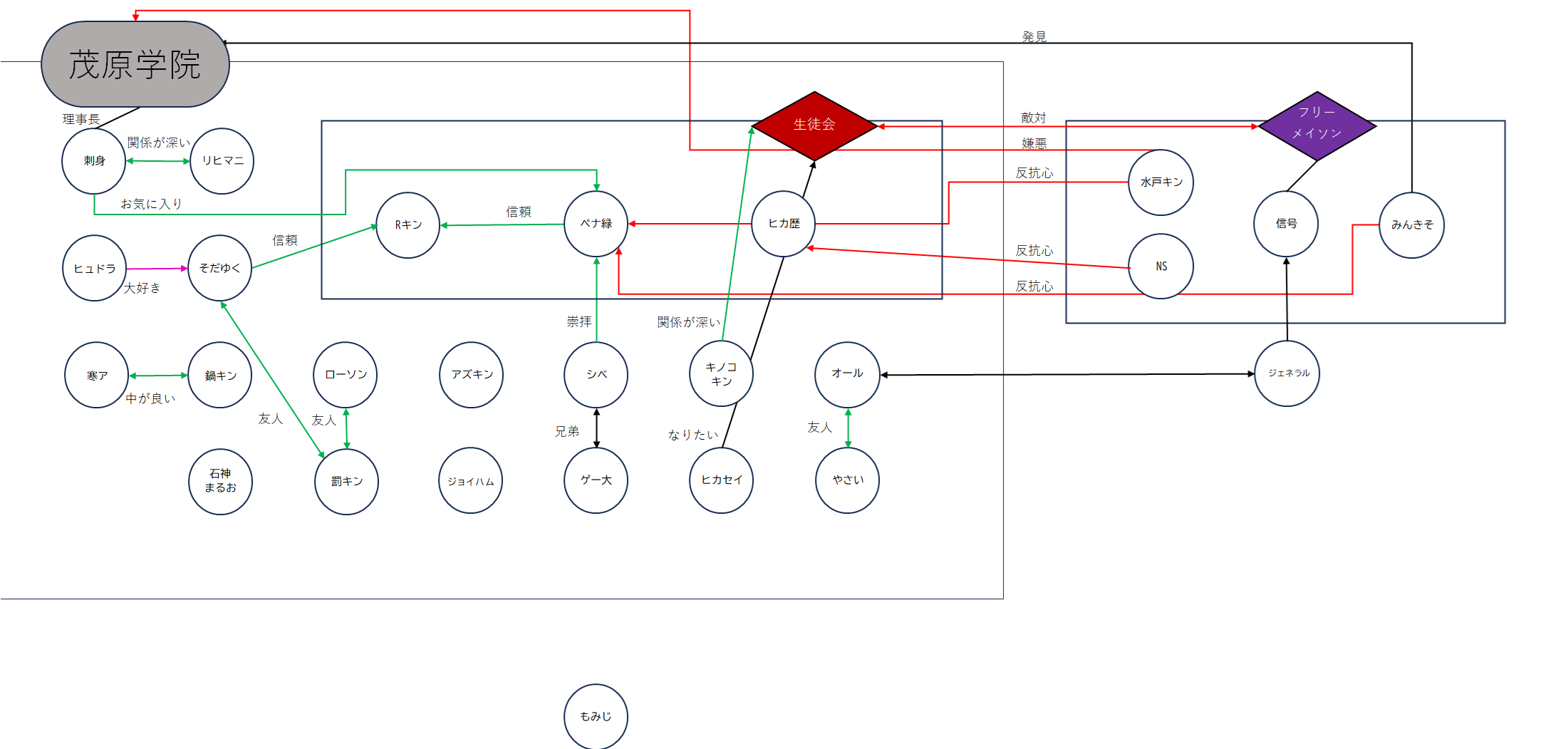1568x749 pixels.
Task: Click the なりたい label
Action: [x=693, y=435]
